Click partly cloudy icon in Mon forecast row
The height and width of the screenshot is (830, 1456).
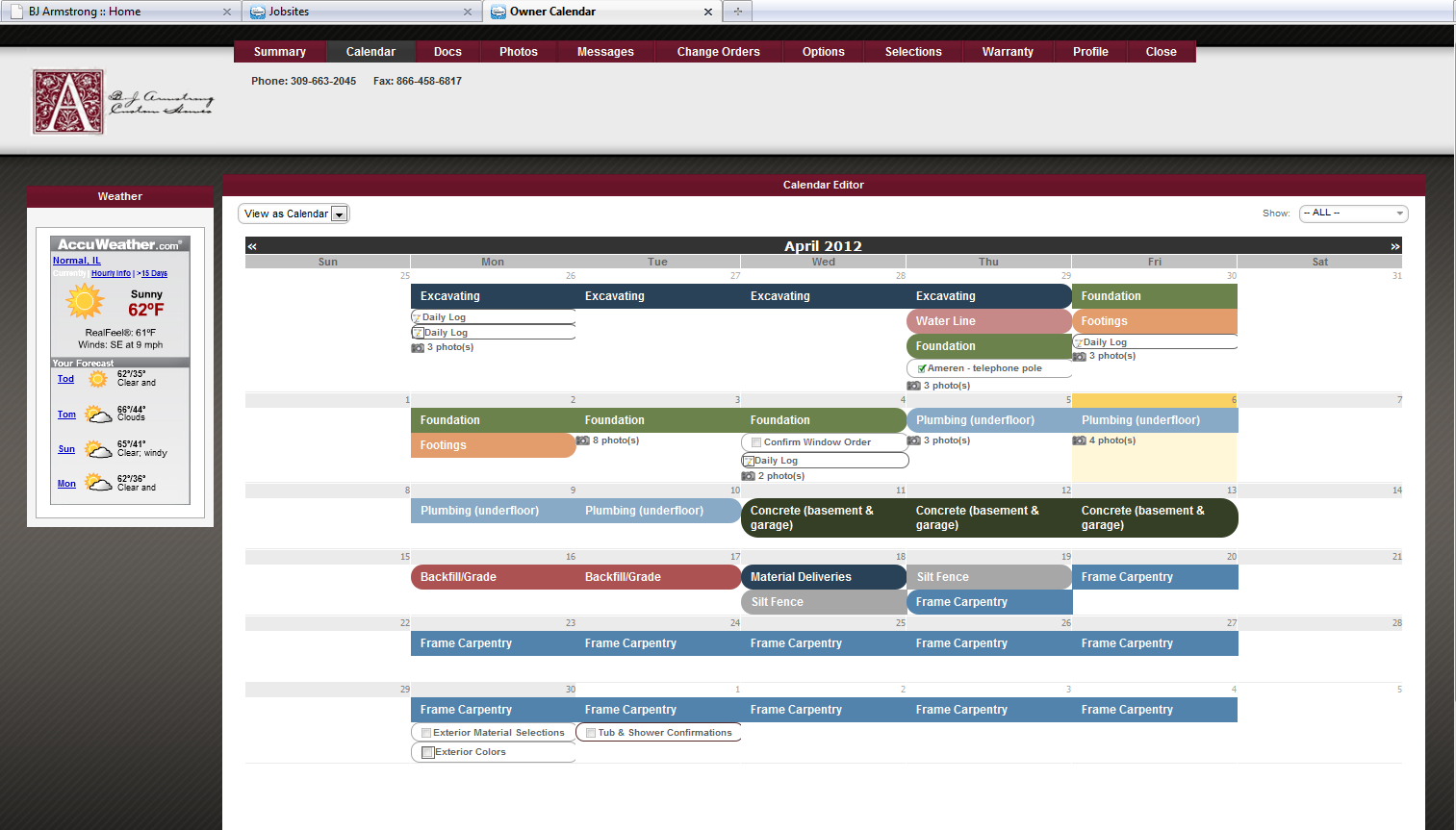pyautogui.click(x=98, y=483)
